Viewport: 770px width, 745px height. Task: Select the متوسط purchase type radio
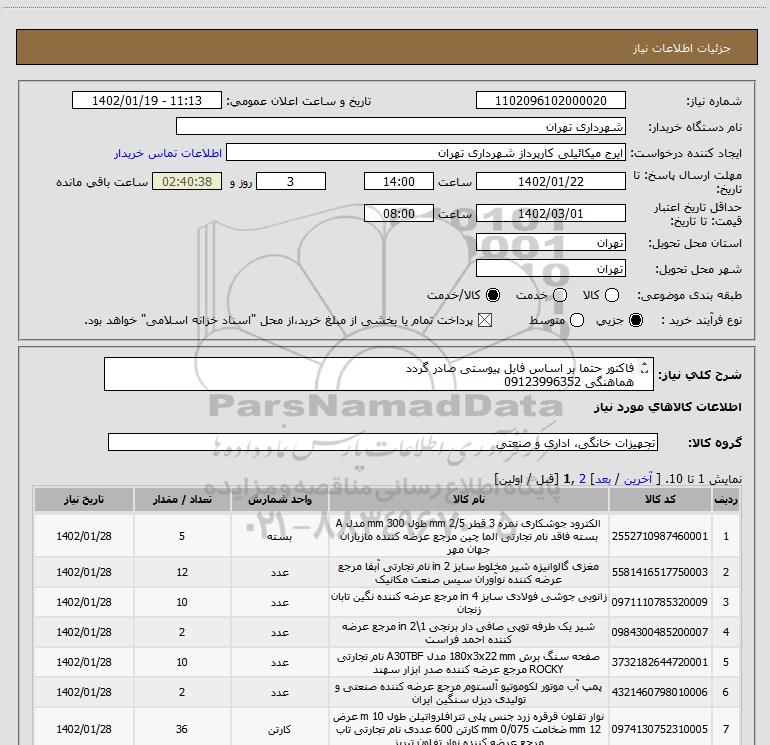[577, 320]
